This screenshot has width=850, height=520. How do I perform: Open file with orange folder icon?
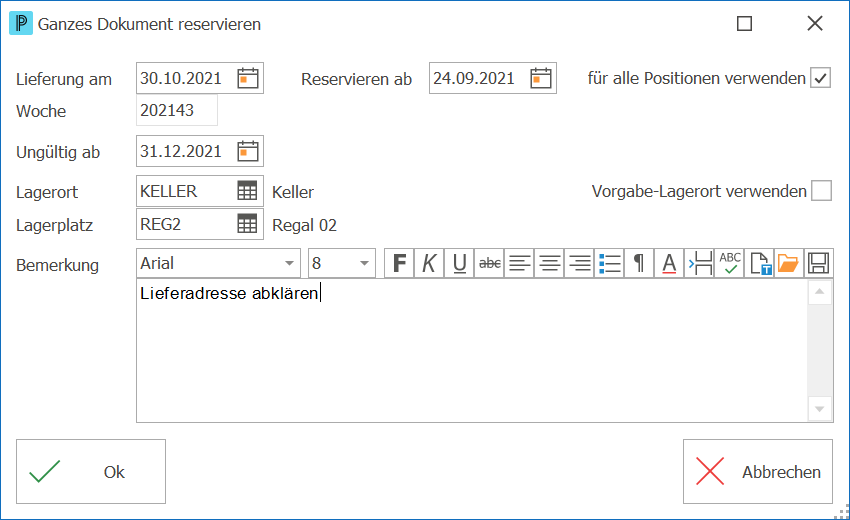click(x=790, y=264)
